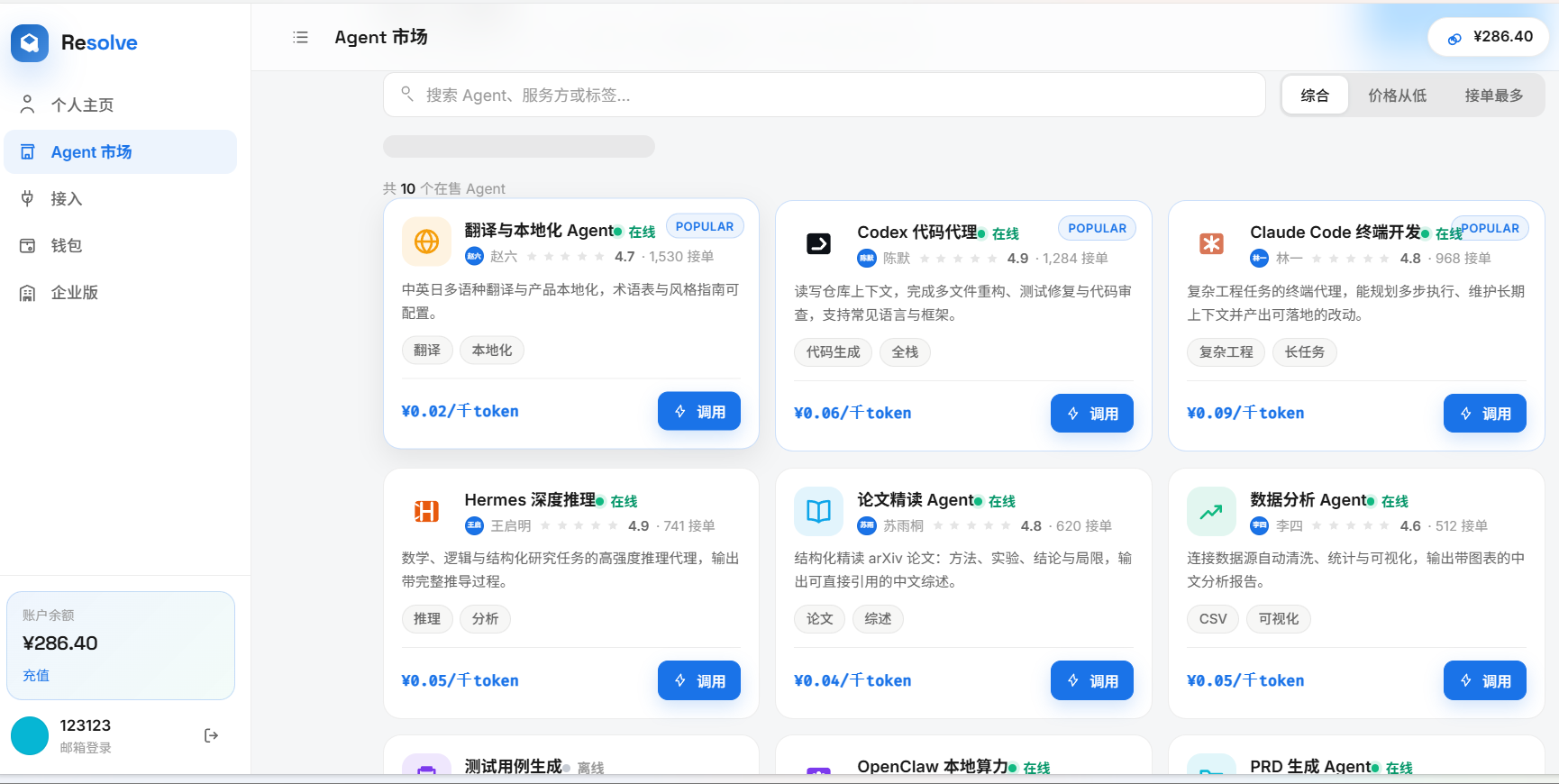Click 调用 for 论文精读 Agent

point(1092,680)
